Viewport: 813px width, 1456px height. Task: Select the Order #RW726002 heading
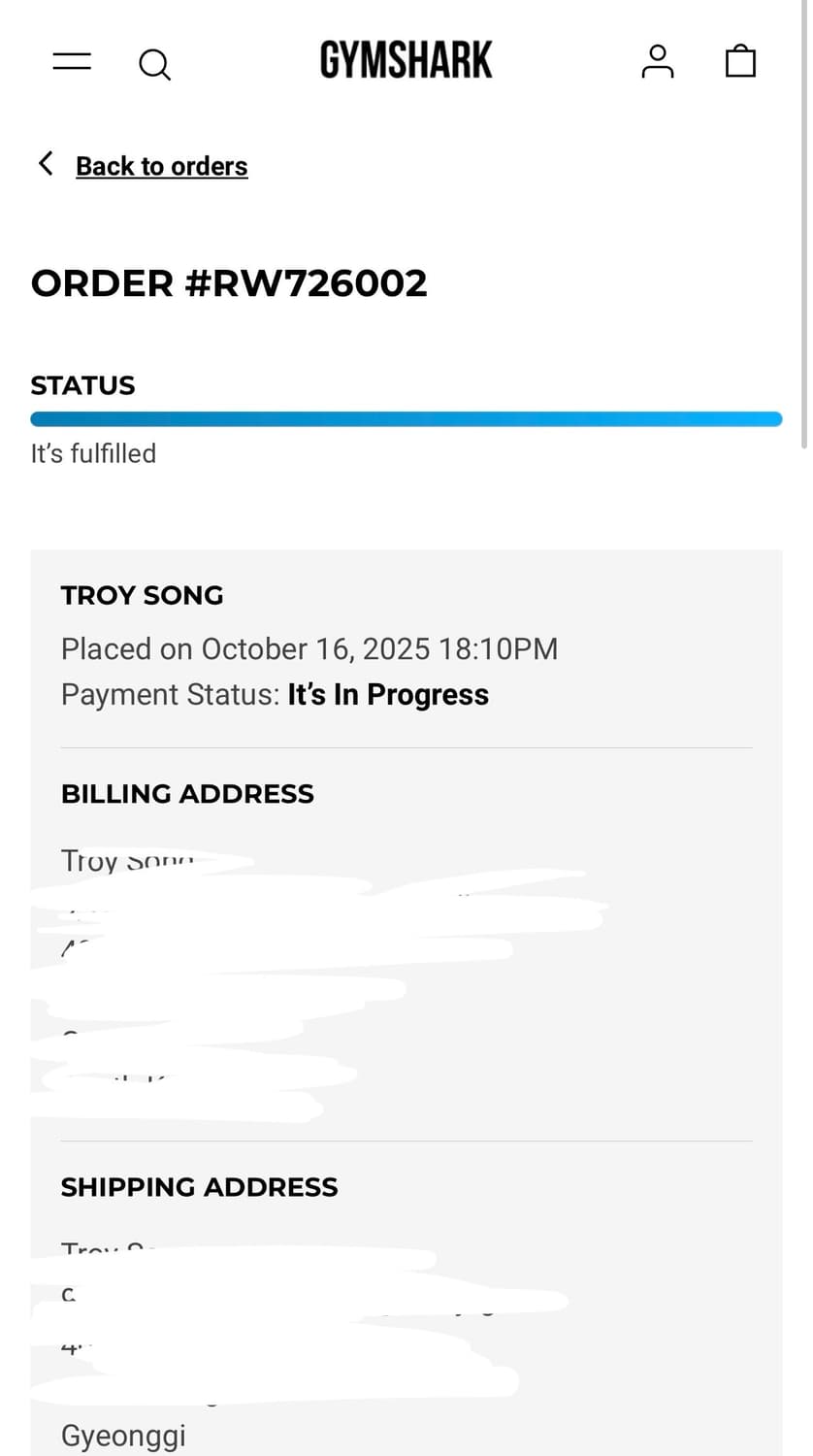[229, 283]
